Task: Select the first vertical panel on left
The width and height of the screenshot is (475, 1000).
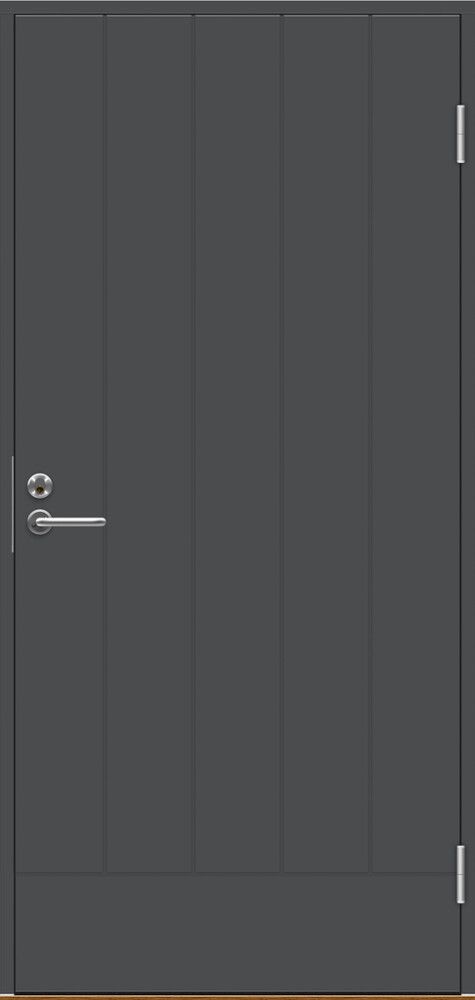Action: tap(60, 443)
